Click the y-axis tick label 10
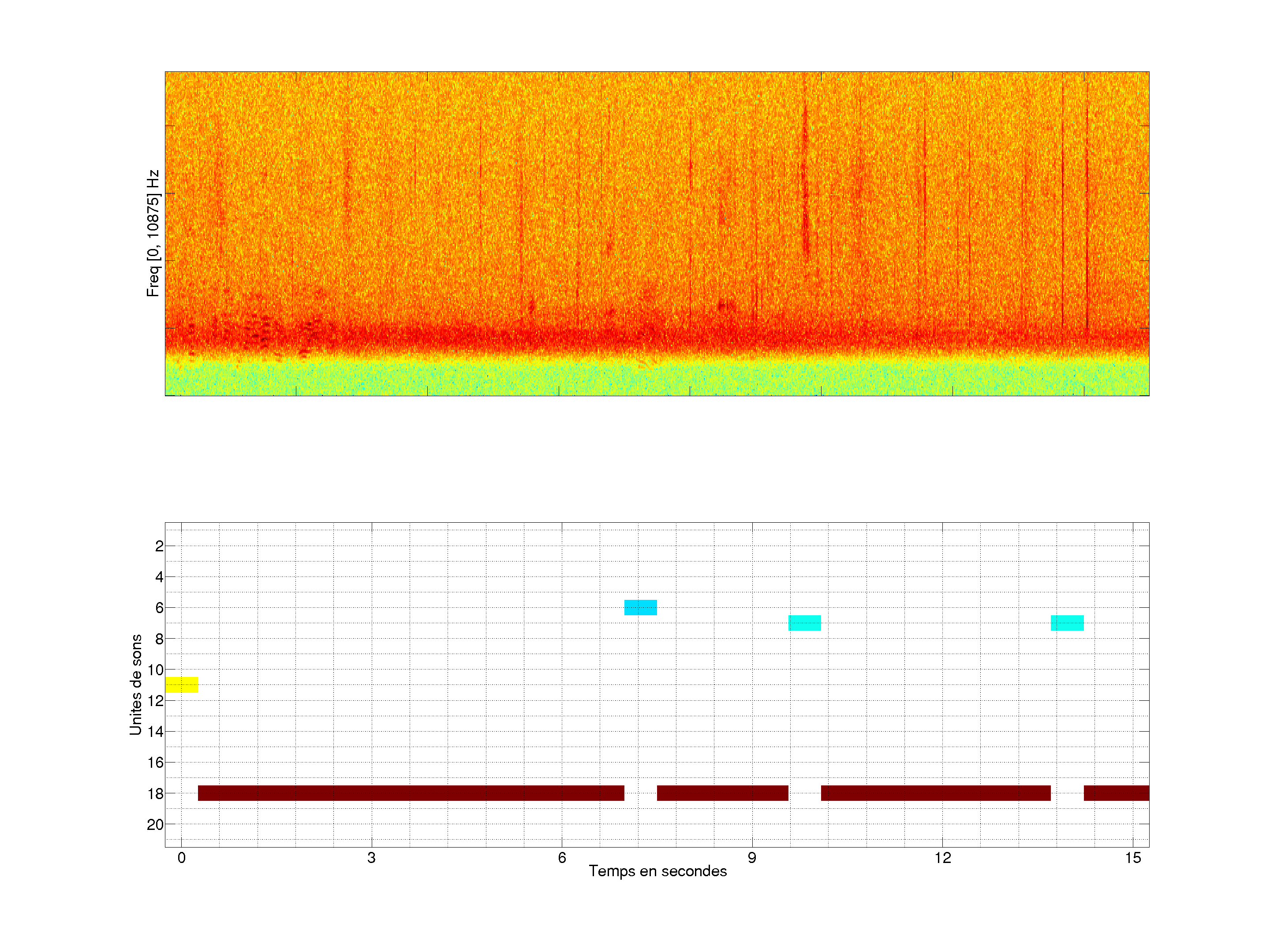 pyautogui.click(x=155, y=669)
